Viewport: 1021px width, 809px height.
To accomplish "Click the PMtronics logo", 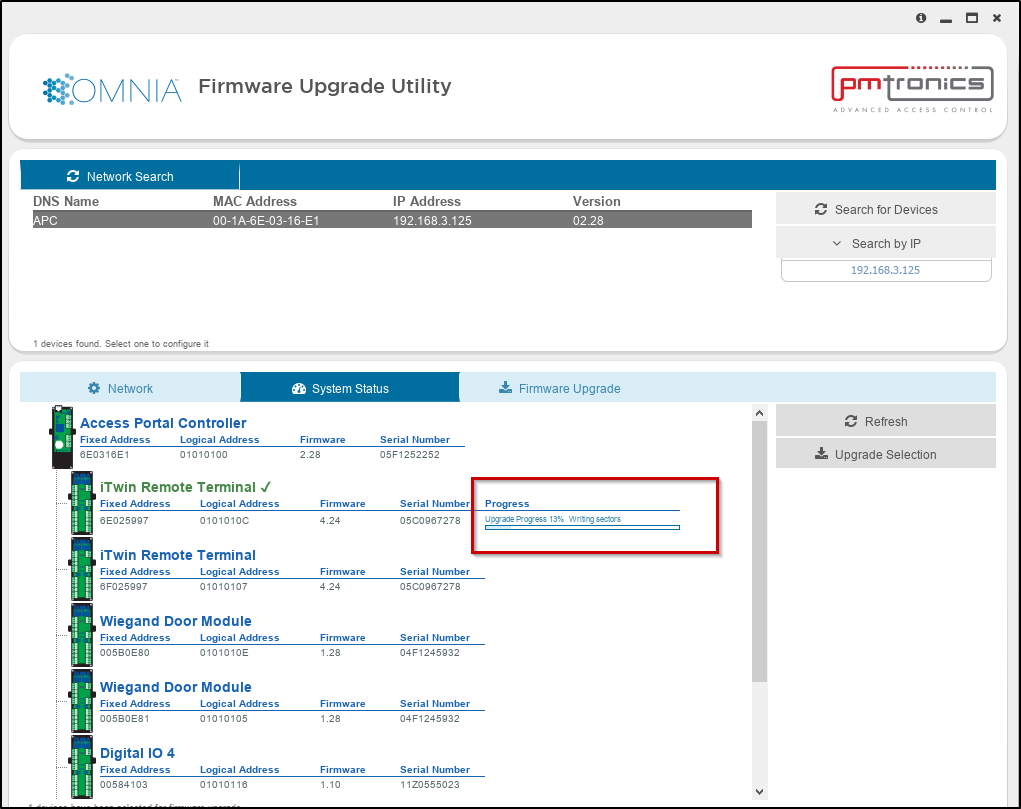I will coord(912,89).
